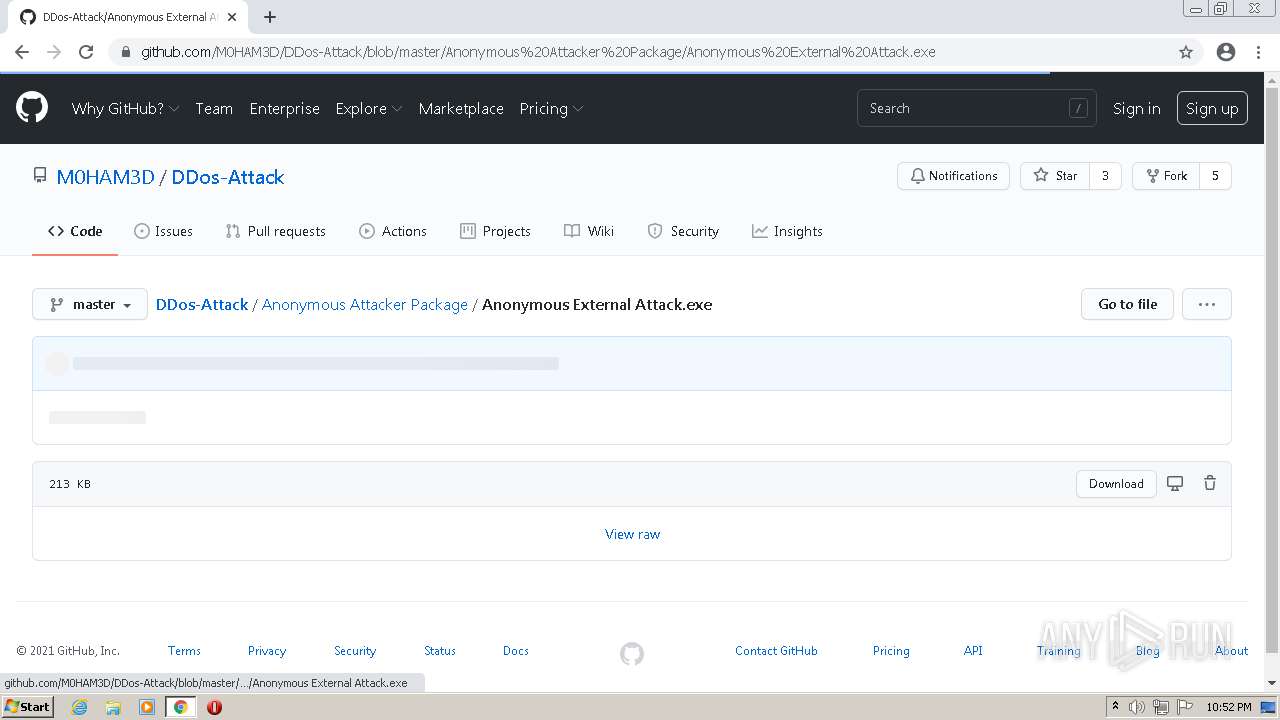Open the Team page link

tap(214, 108)
